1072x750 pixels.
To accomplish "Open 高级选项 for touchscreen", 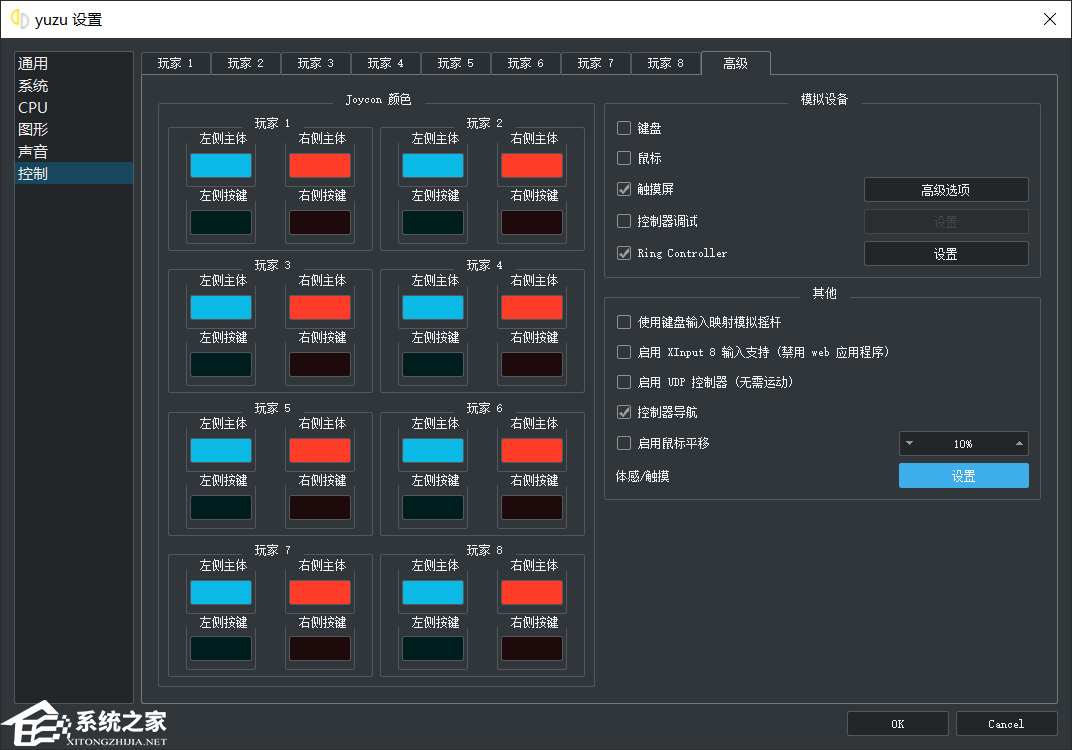I will (945, 190).
